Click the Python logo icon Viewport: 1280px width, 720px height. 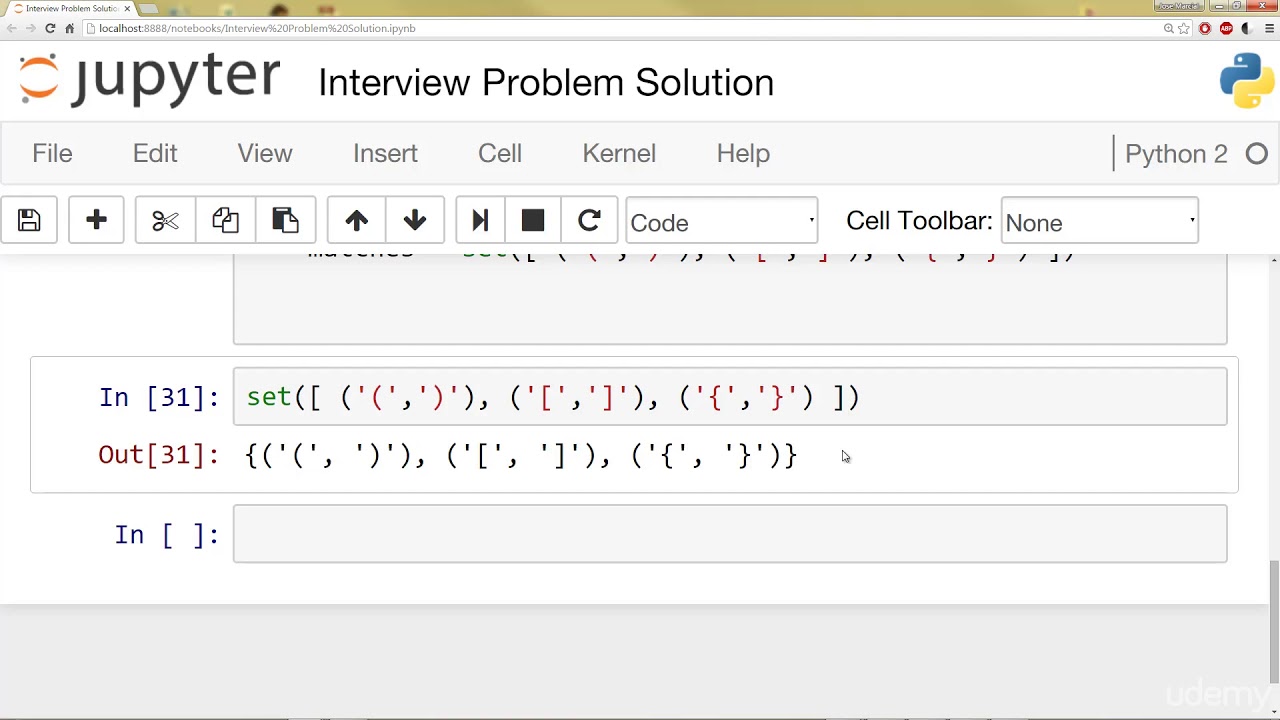point(1247,80)
